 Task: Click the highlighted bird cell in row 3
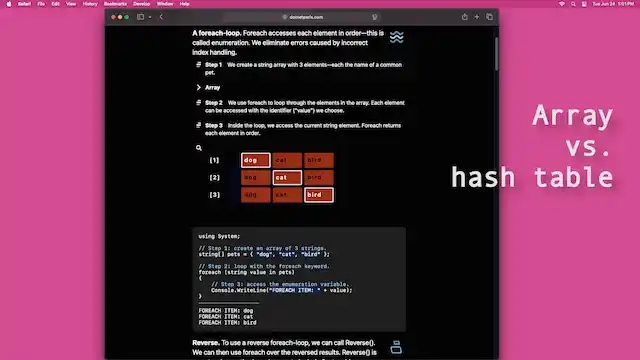point(319,195)
